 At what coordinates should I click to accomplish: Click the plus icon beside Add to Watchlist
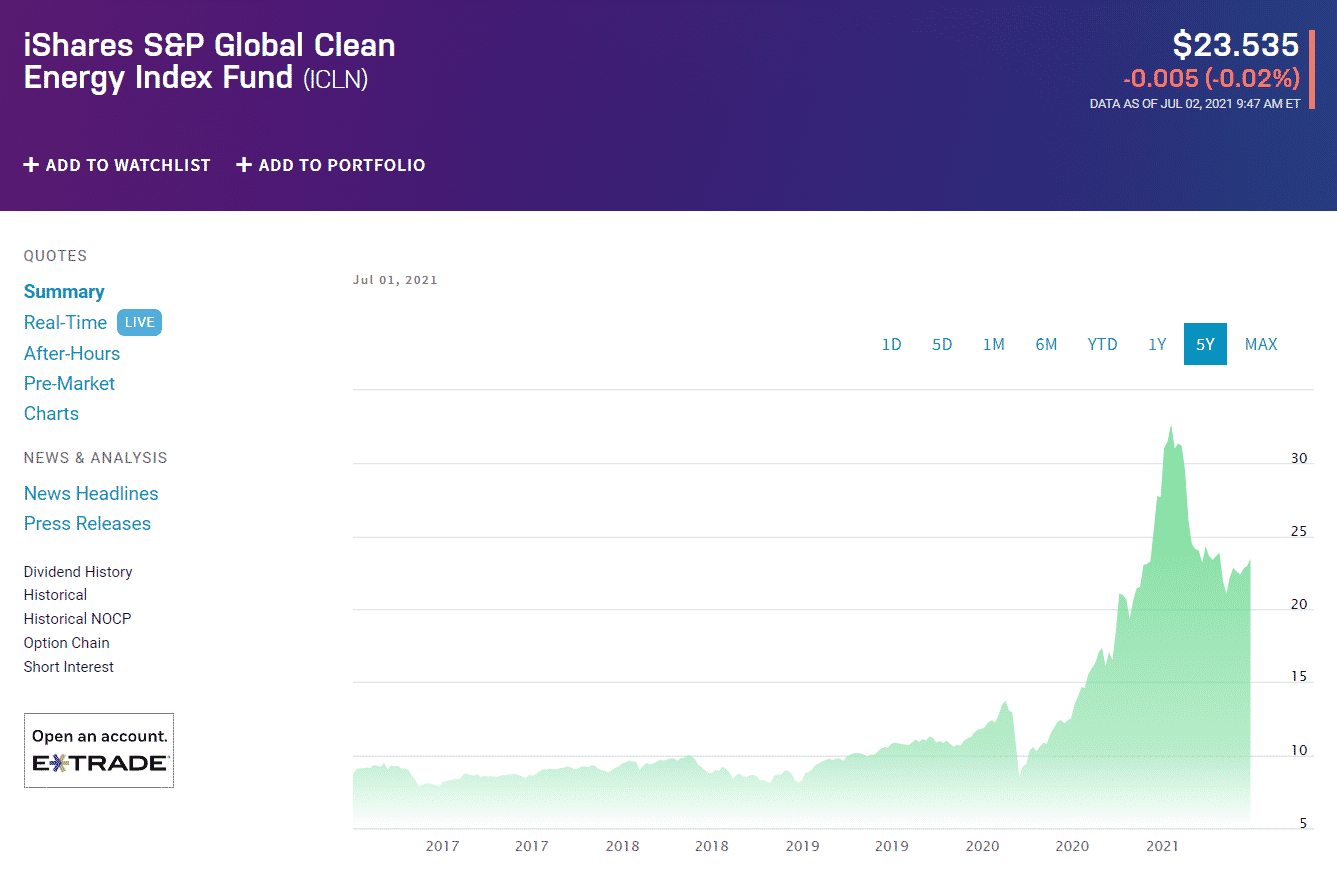[31, 165]
